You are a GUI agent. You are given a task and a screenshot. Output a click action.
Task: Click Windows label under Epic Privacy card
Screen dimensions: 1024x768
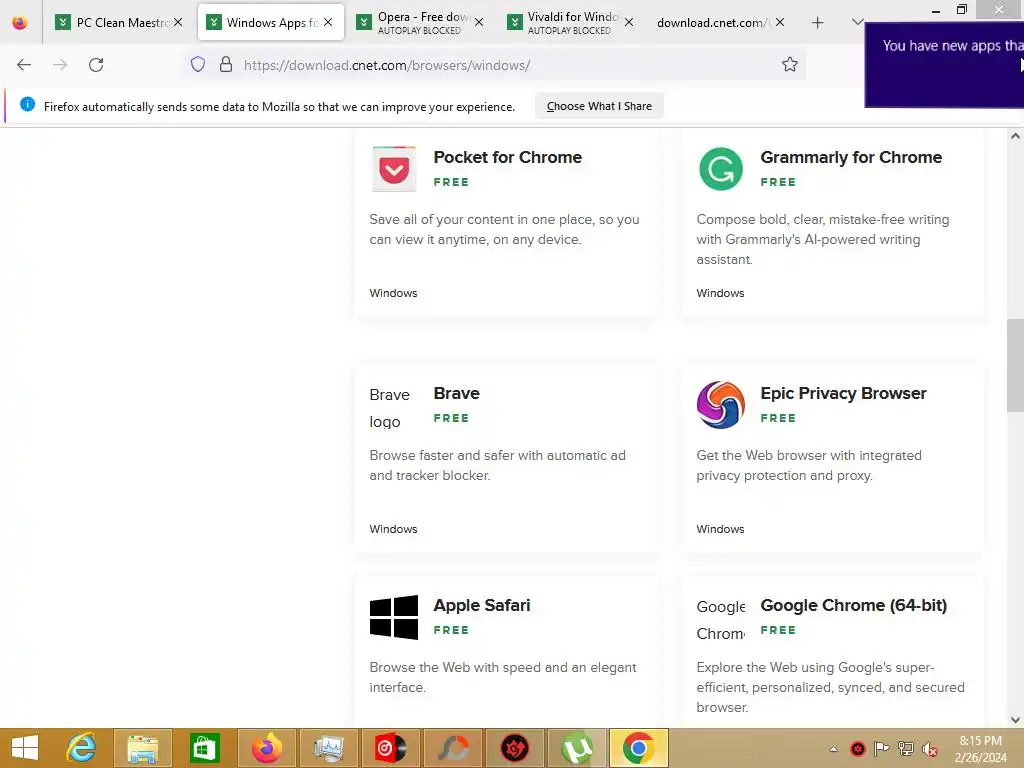[720, 529]
